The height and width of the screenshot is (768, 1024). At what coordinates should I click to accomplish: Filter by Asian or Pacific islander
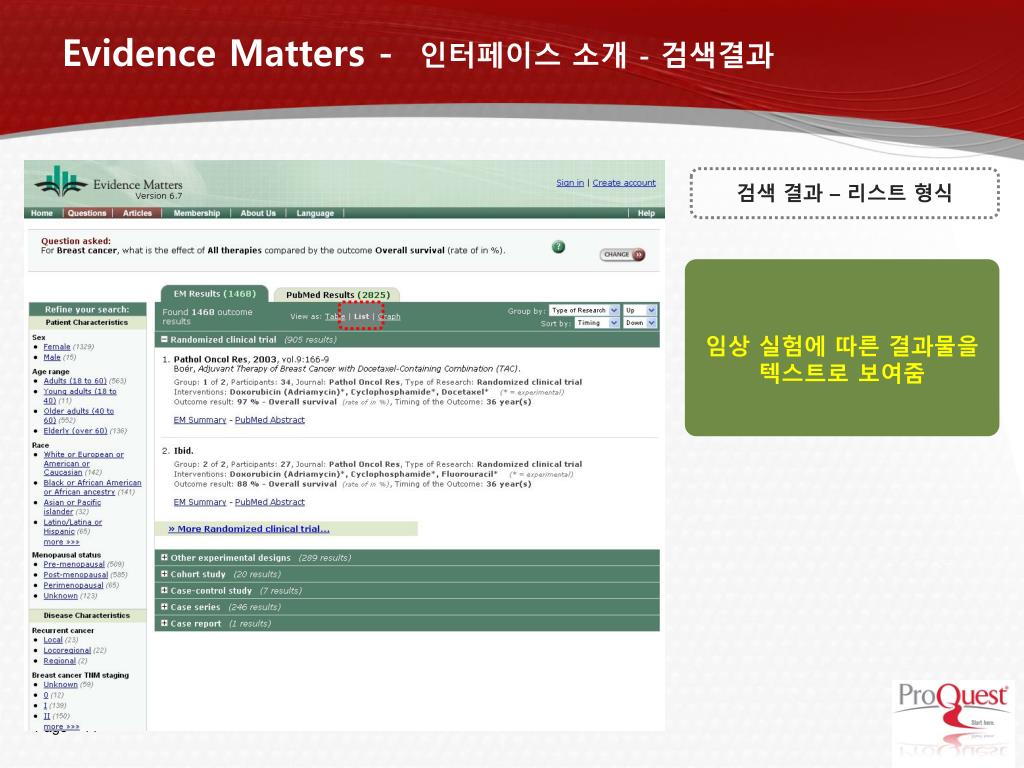point(72,507)
